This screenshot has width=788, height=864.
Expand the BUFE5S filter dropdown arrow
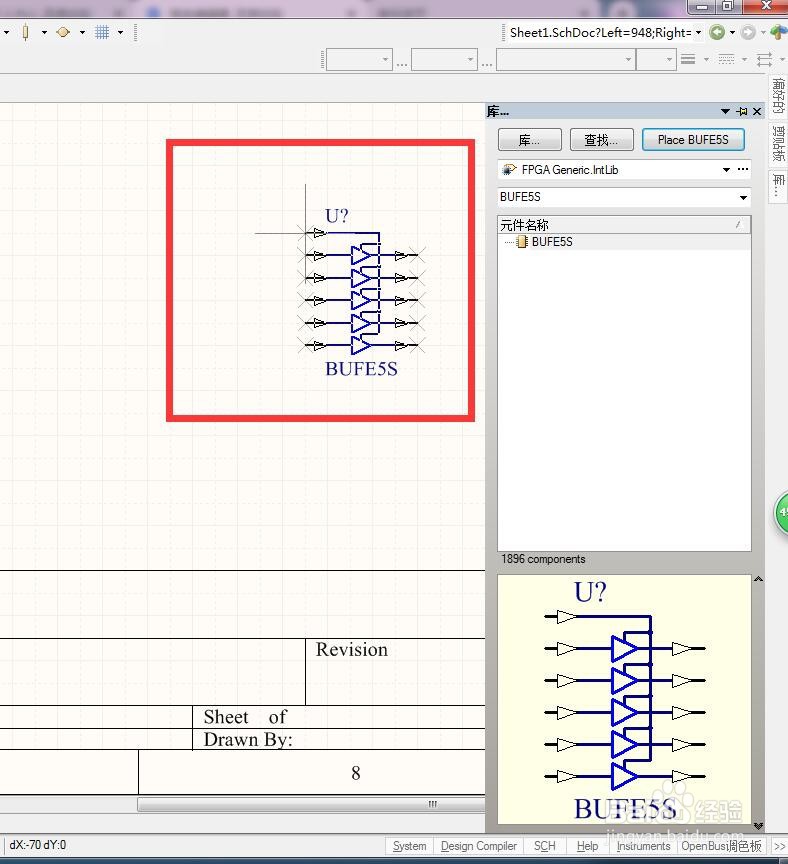743,197
